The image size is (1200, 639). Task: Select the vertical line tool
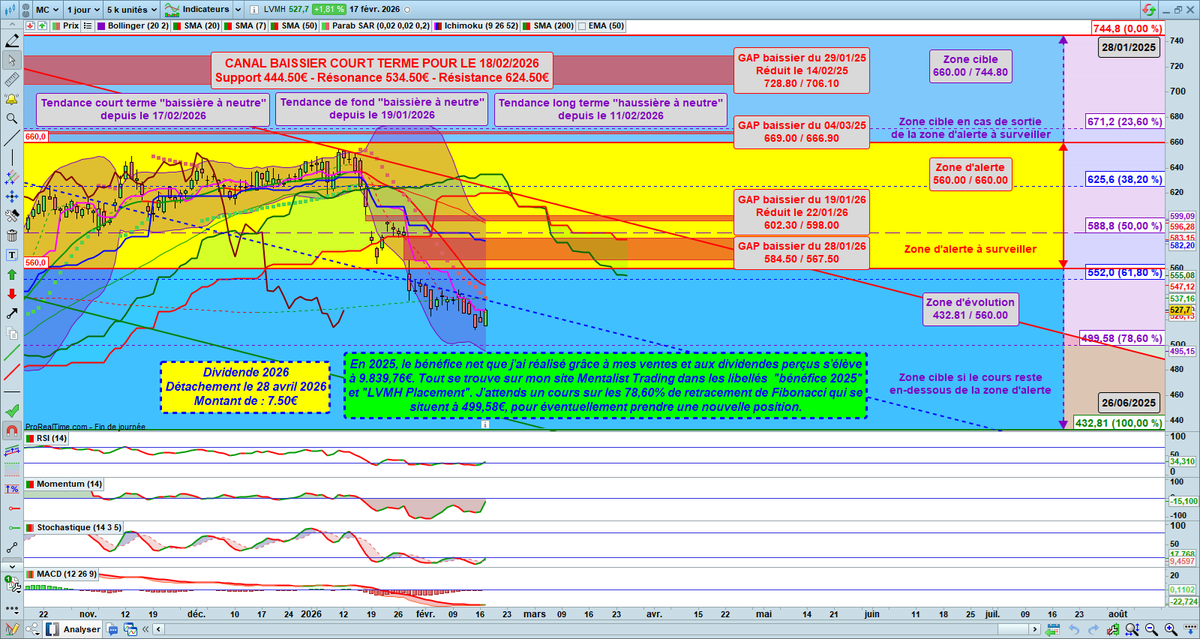12,157
